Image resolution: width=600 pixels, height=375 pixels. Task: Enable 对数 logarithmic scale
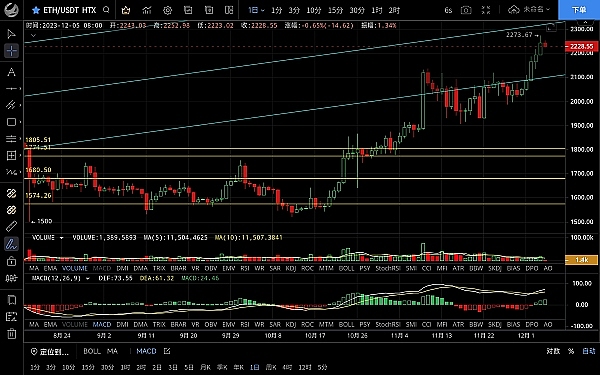[553, 351]
